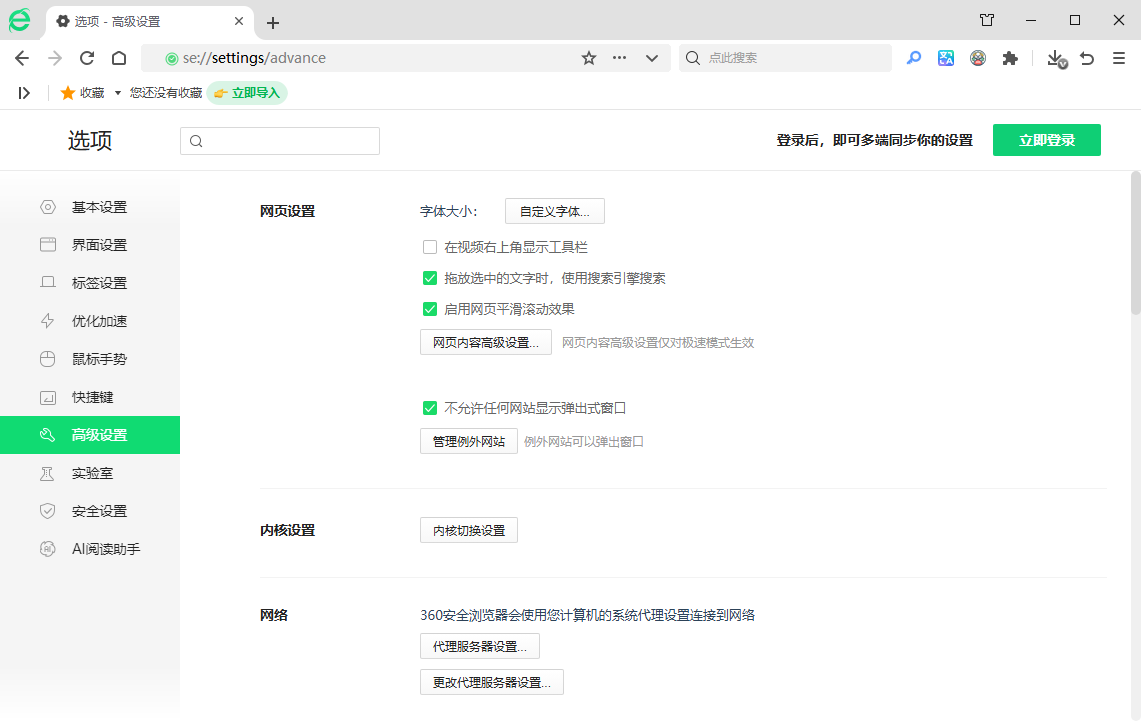Open the hamburger main menu

click(1119, 58)
